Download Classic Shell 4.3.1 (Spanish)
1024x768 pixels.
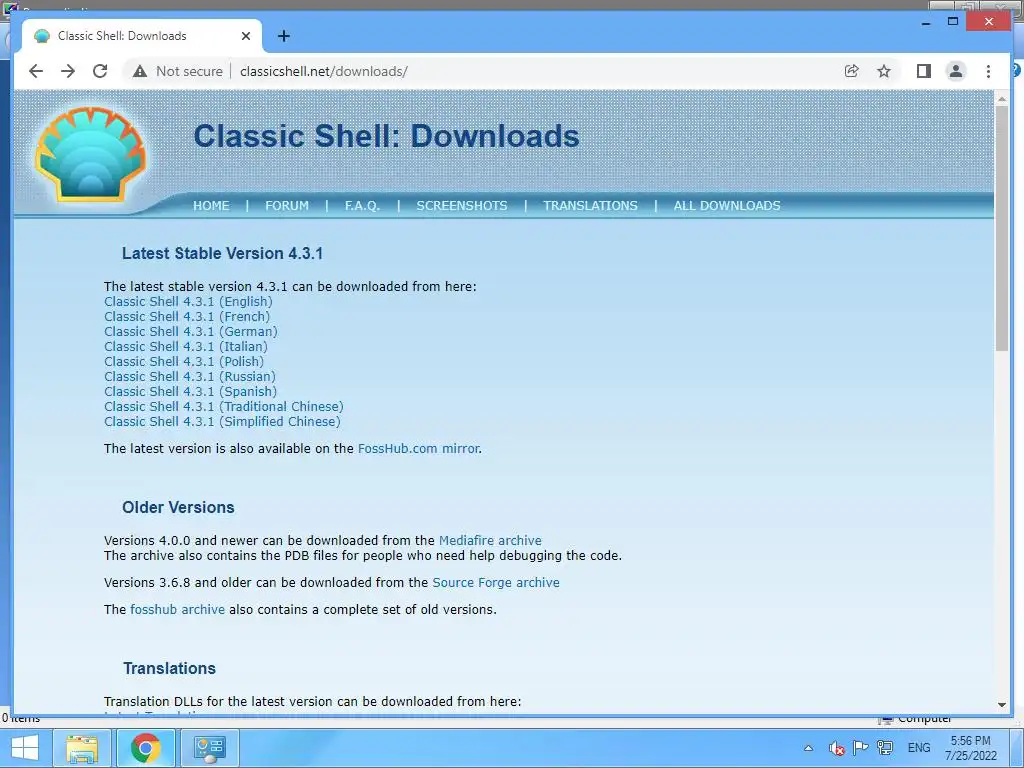(190, 392)
